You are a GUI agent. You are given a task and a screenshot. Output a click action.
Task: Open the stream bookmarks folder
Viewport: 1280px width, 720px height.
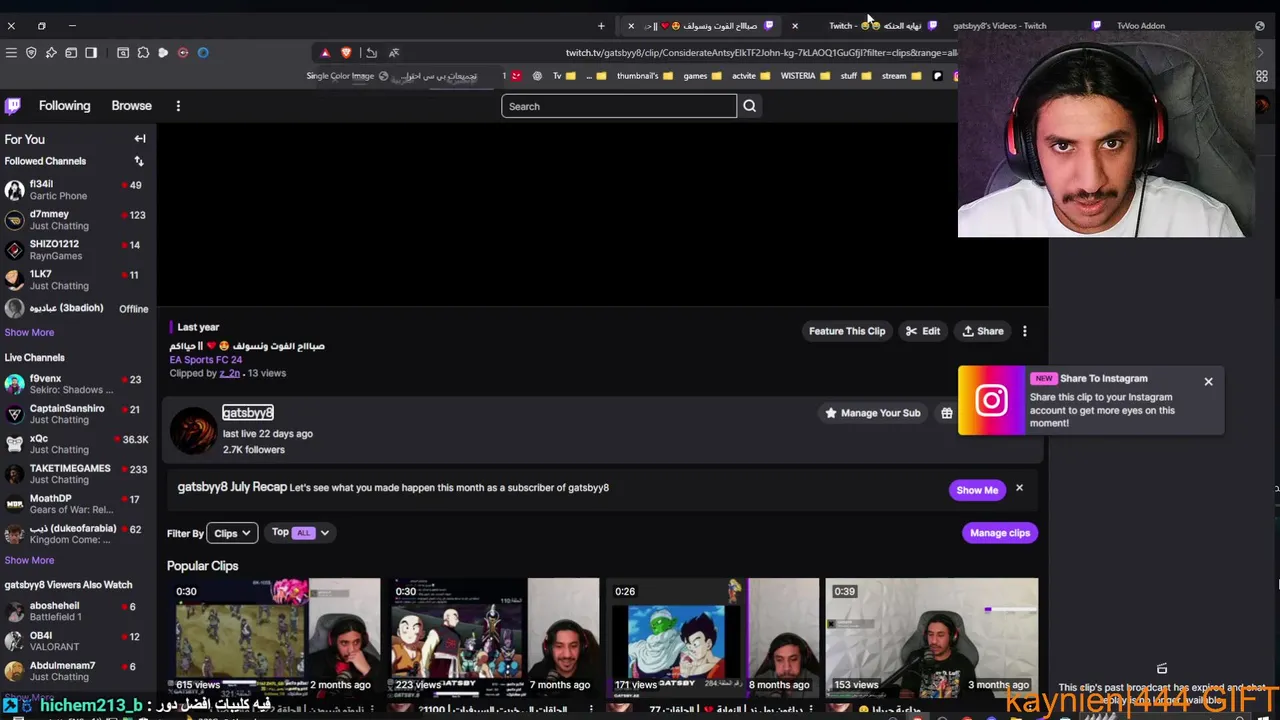[x=900, y=76]
